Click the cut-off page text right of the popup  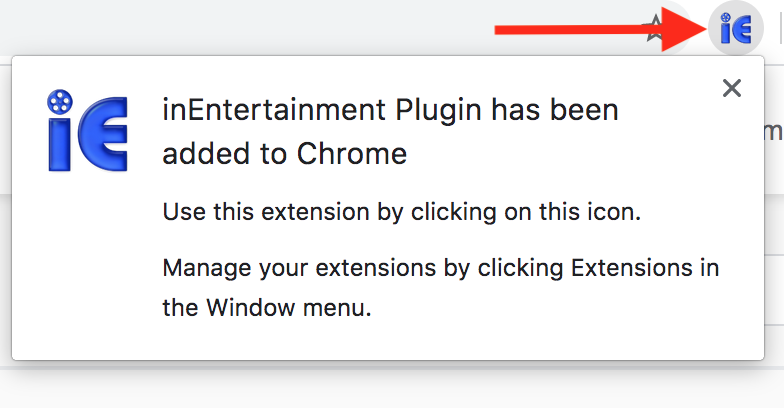coord(776,131)
